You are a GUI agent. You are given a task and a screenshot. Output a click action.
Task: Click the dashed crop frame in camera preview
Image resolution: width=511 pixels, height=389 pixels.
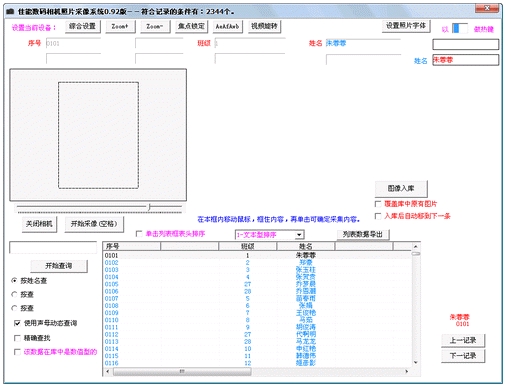pyautogui.click(x=98, y=135)
